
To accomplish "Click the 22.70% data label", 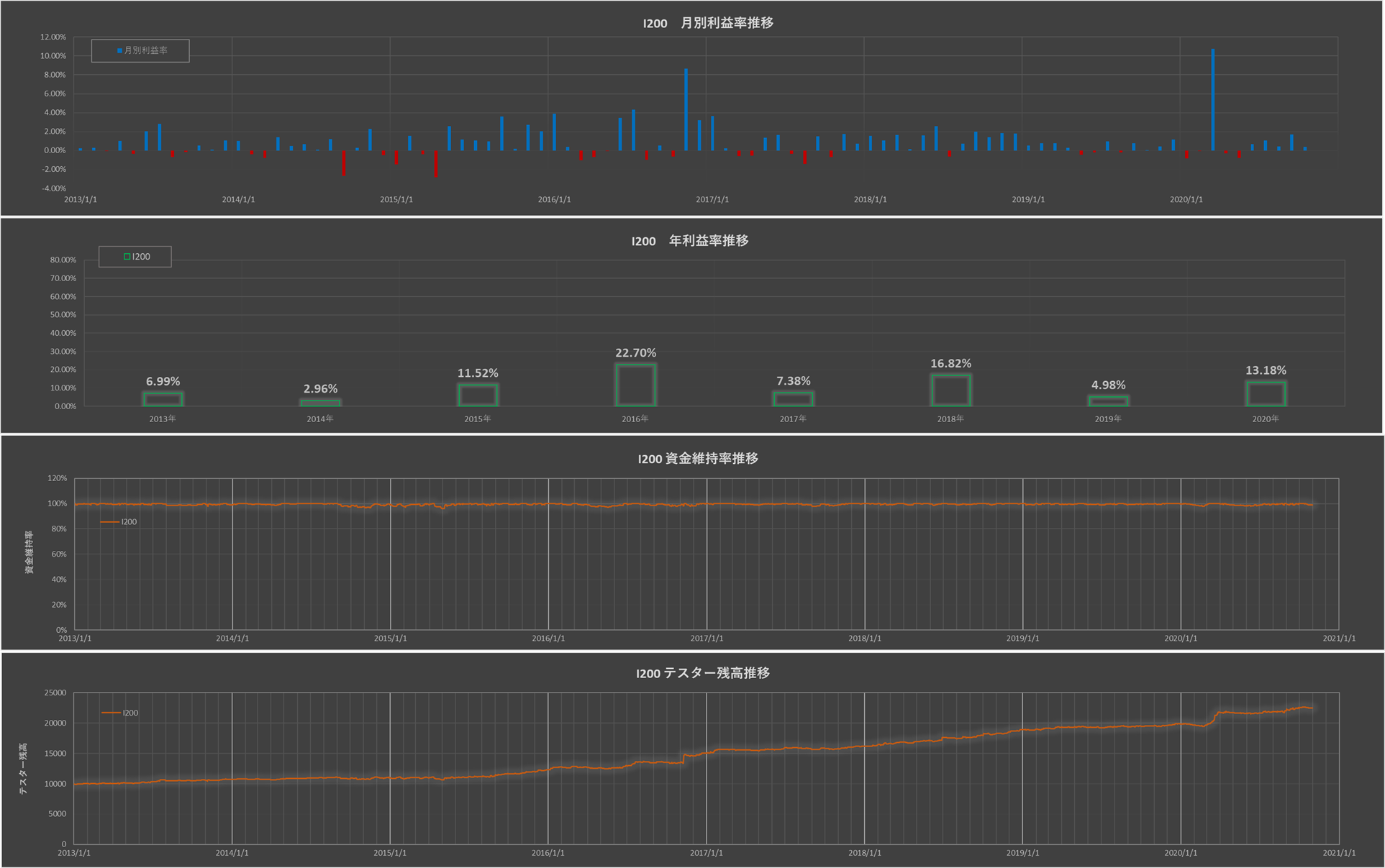I will point(635,352).
